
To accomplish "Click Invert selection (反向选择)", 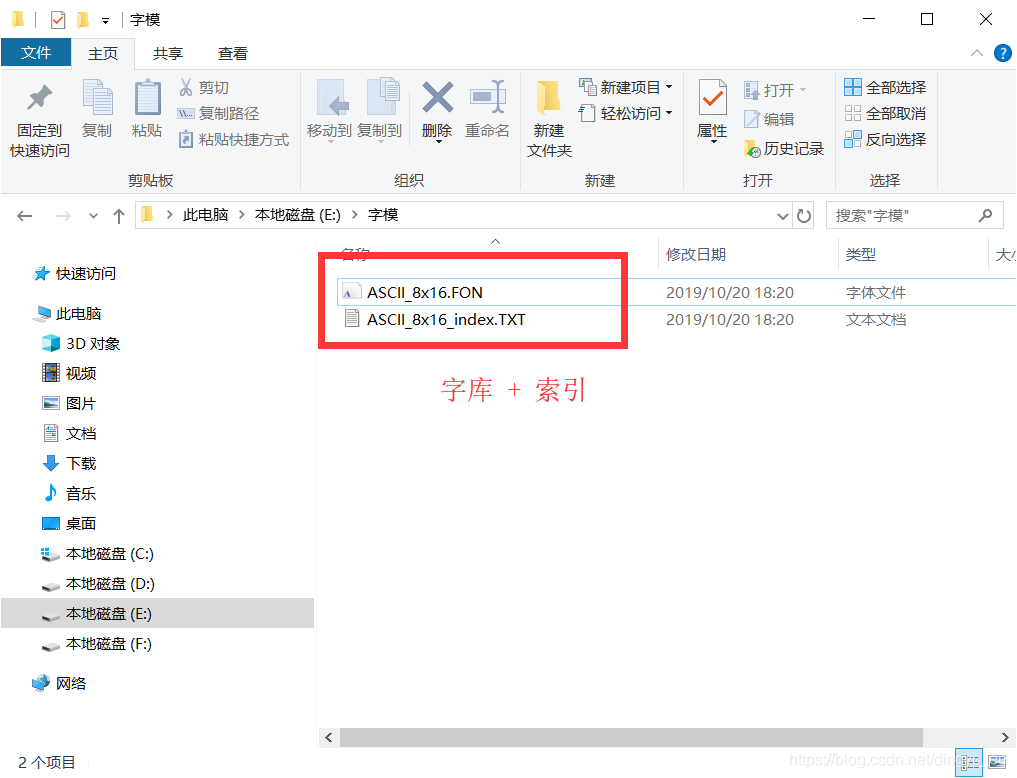I will (x=885, y=139).
